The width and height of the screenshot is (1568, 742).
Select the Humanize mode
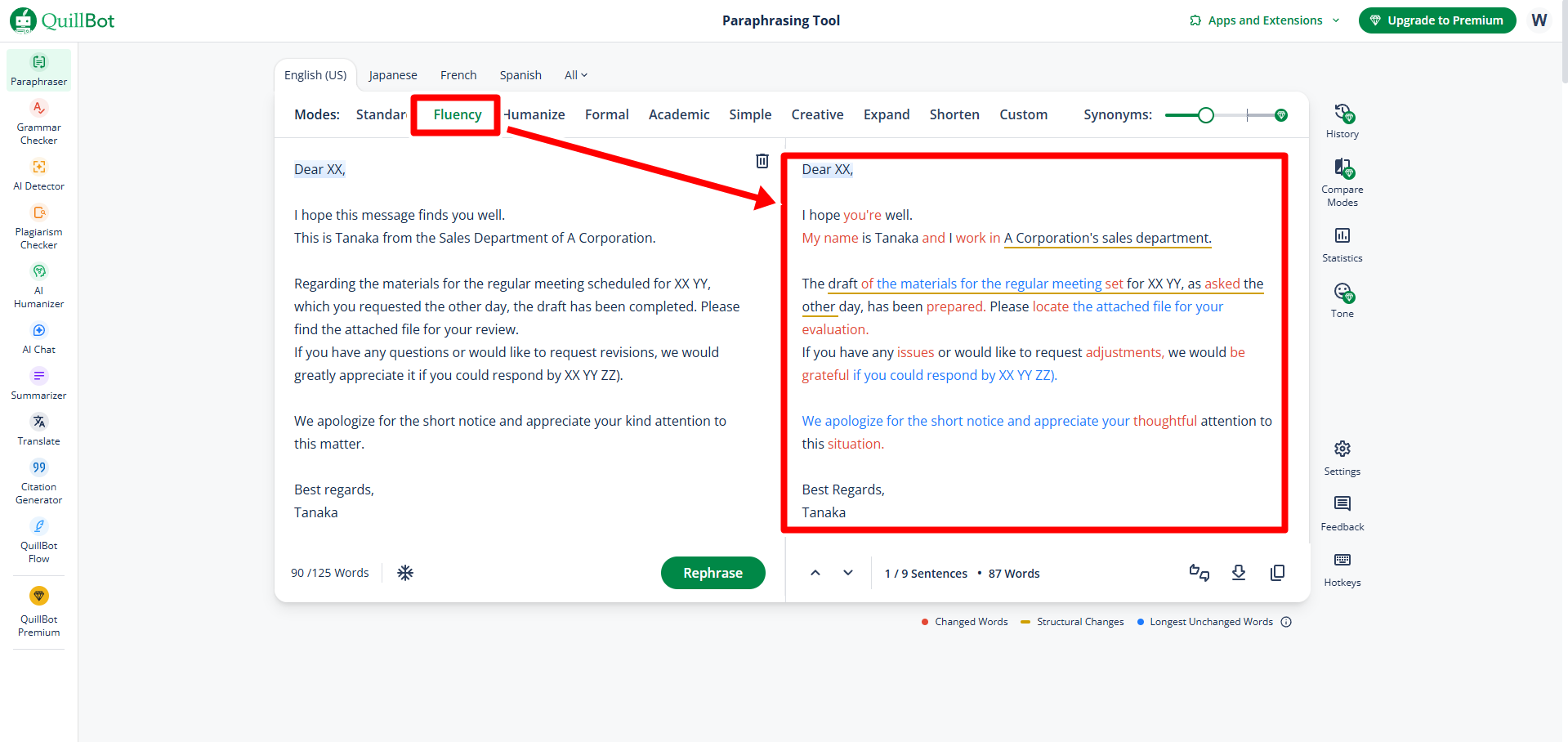534,114
